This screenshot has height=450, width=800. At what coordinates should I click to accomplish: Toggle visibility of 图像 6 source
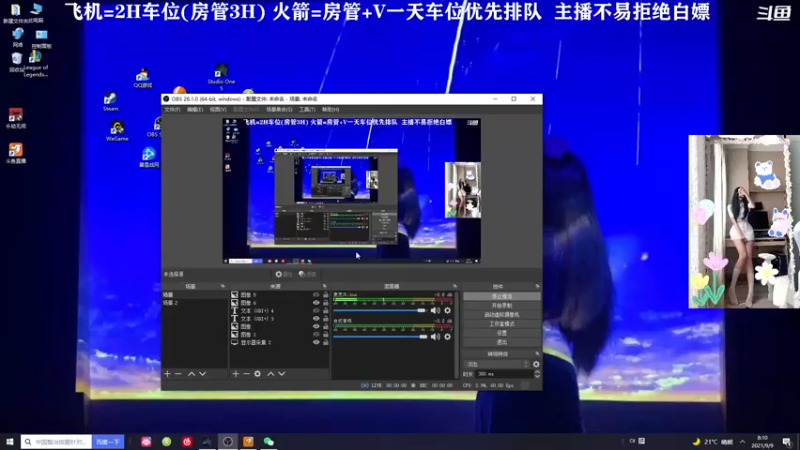[316, 303]
